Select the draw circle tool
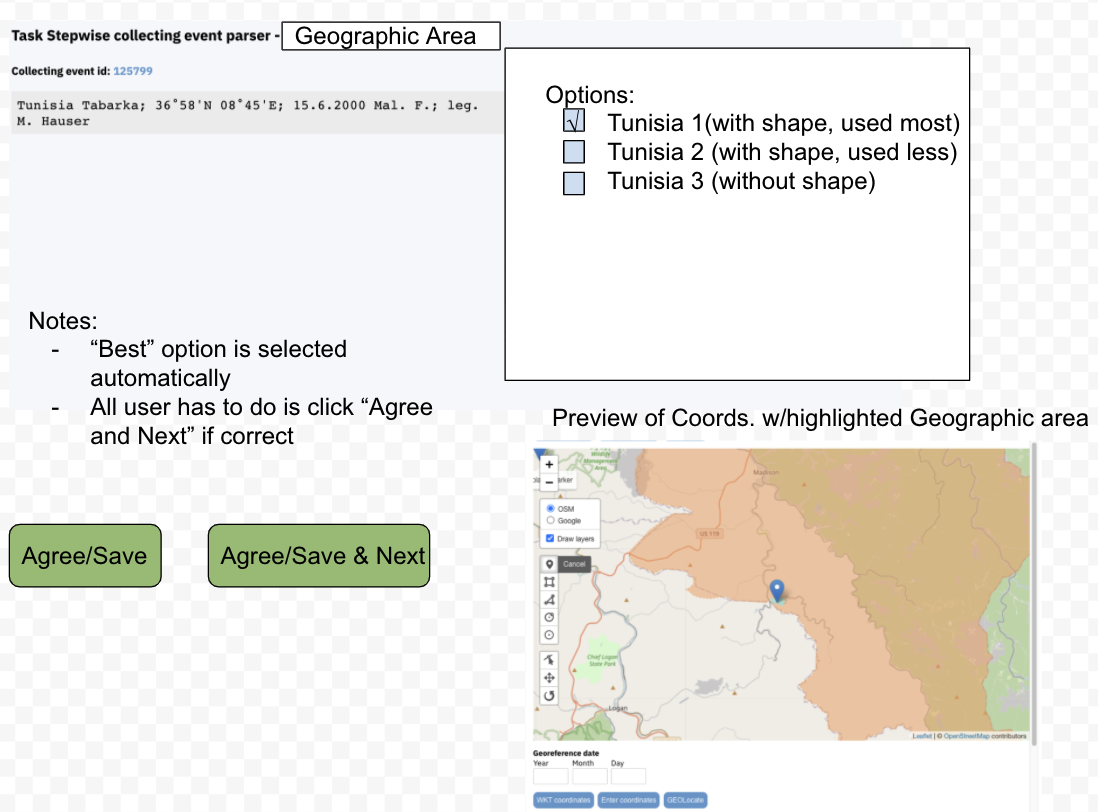The image size is (1098, 812). tap(549, 617)
